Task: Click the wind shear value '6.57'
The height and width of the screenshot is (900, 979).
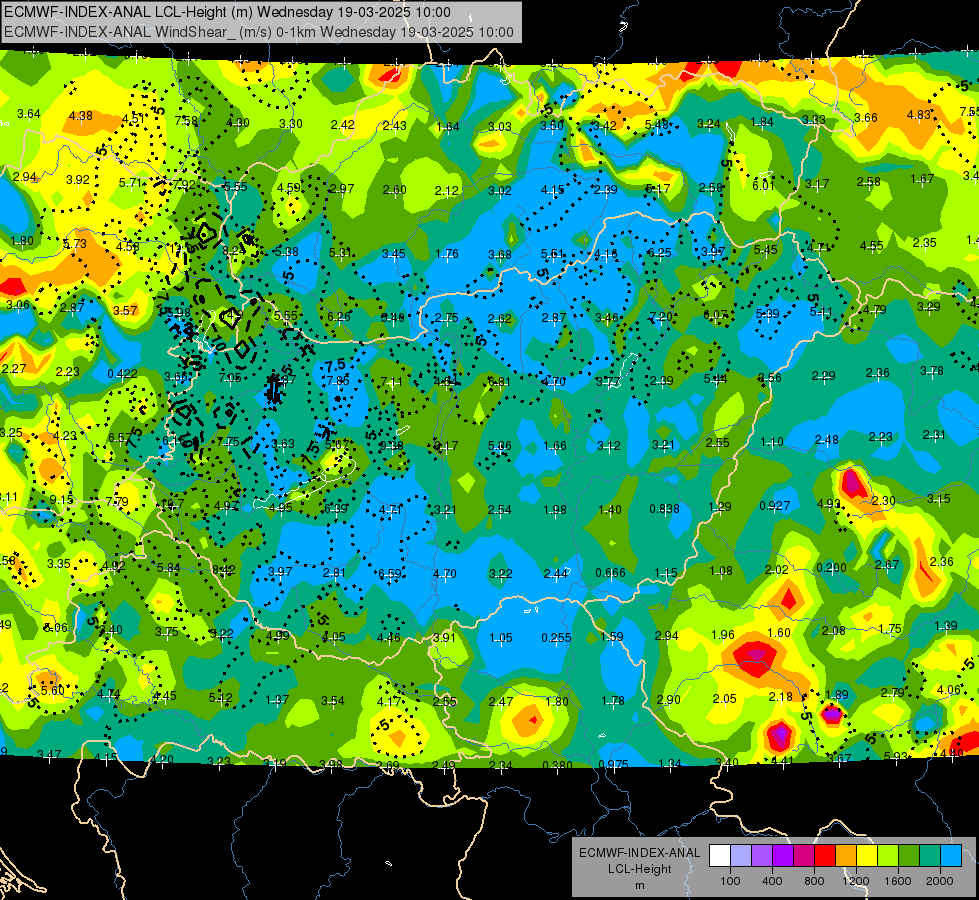Action: (120, 438)
